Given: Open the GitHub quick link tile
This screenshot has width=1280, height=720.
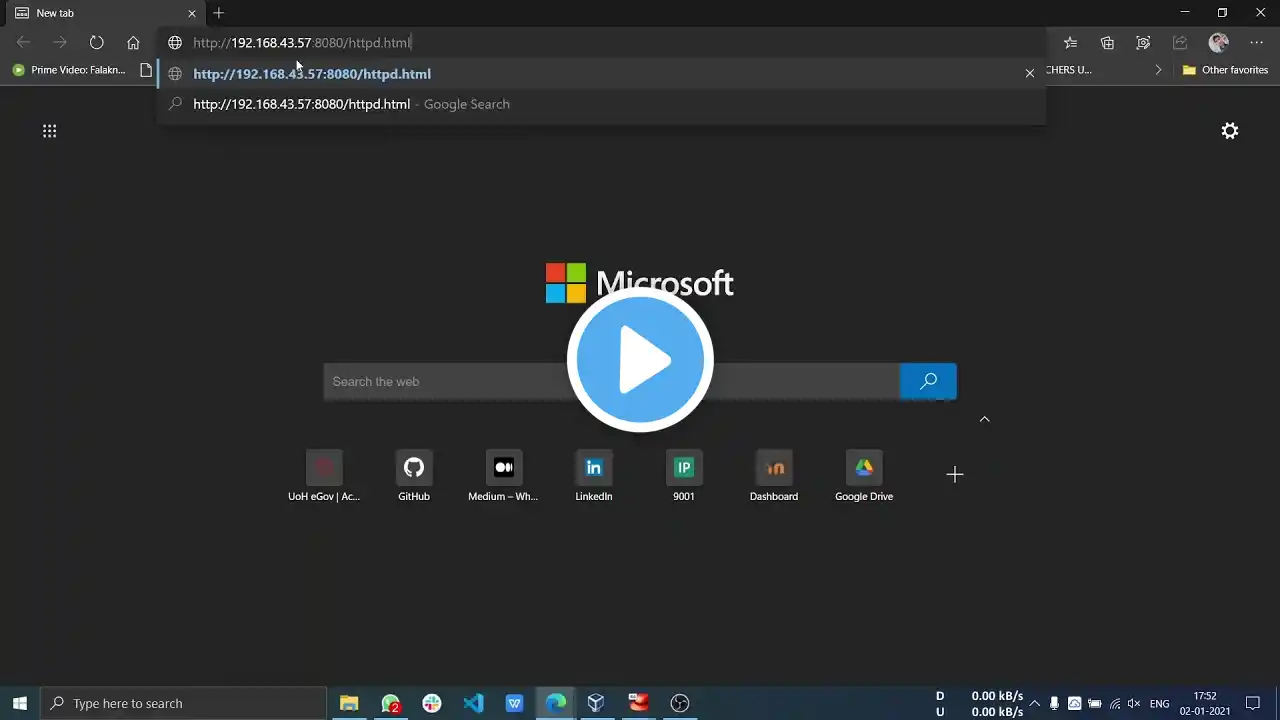Looking at the screenshot, I should [x=414, y=475].
